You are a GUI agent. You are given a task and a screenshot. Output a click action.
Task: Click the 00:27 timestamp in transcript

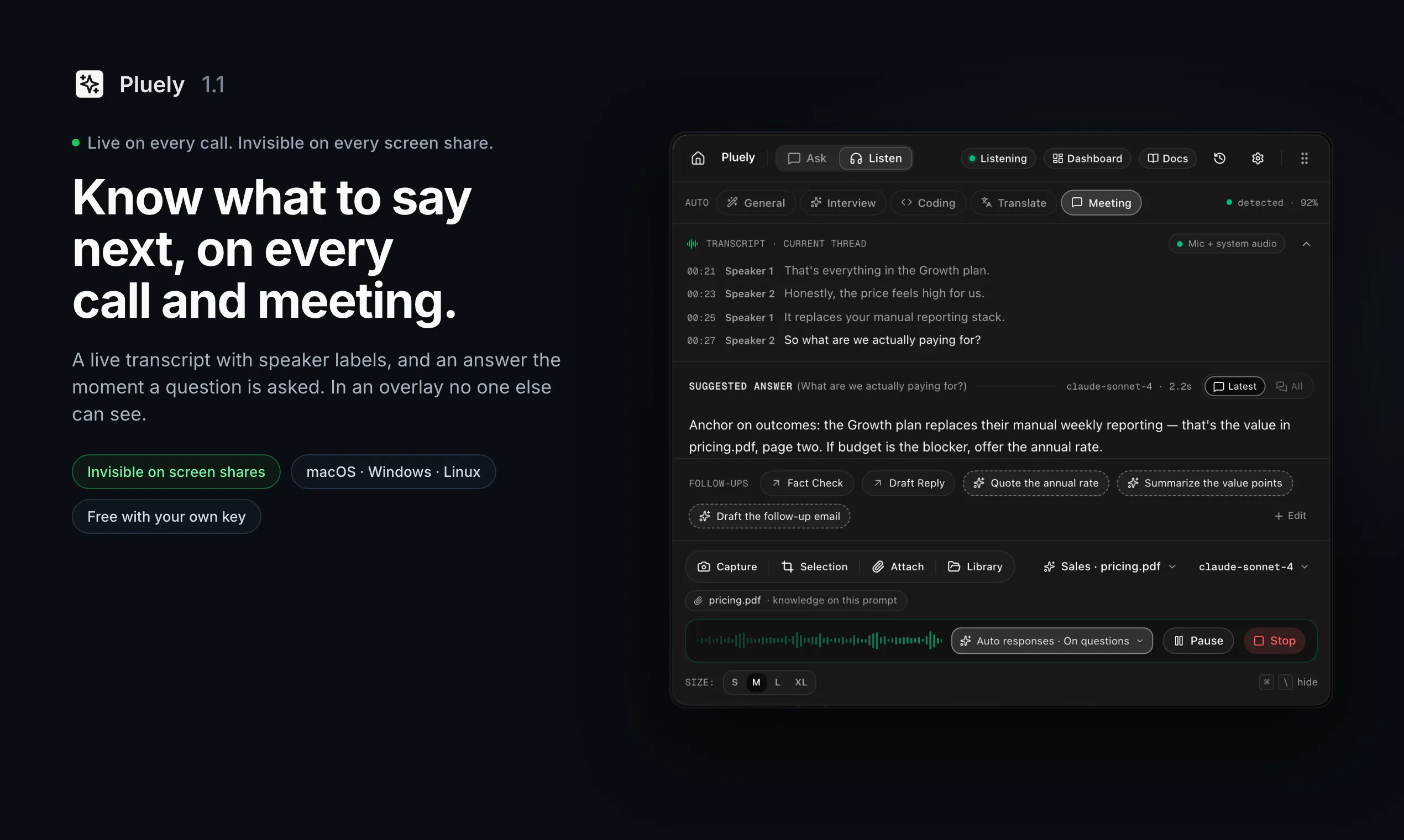(701, 341)
